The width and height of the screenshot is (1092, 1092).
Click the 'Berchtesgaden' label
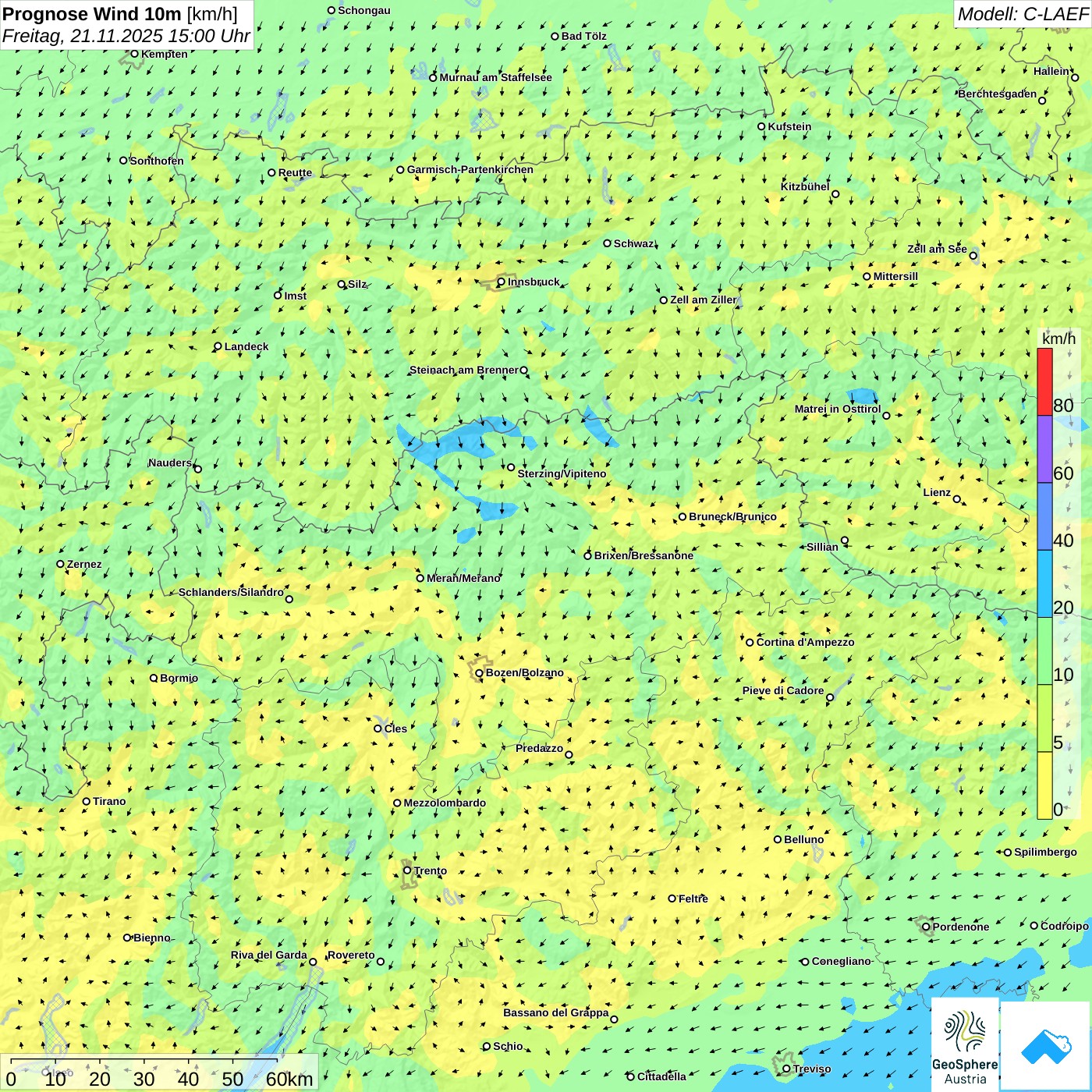(998, 94)
